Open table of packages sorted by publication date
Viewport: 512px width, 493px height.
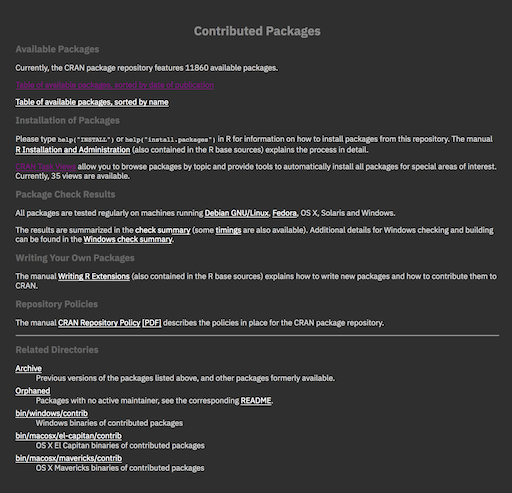point(115,85)
